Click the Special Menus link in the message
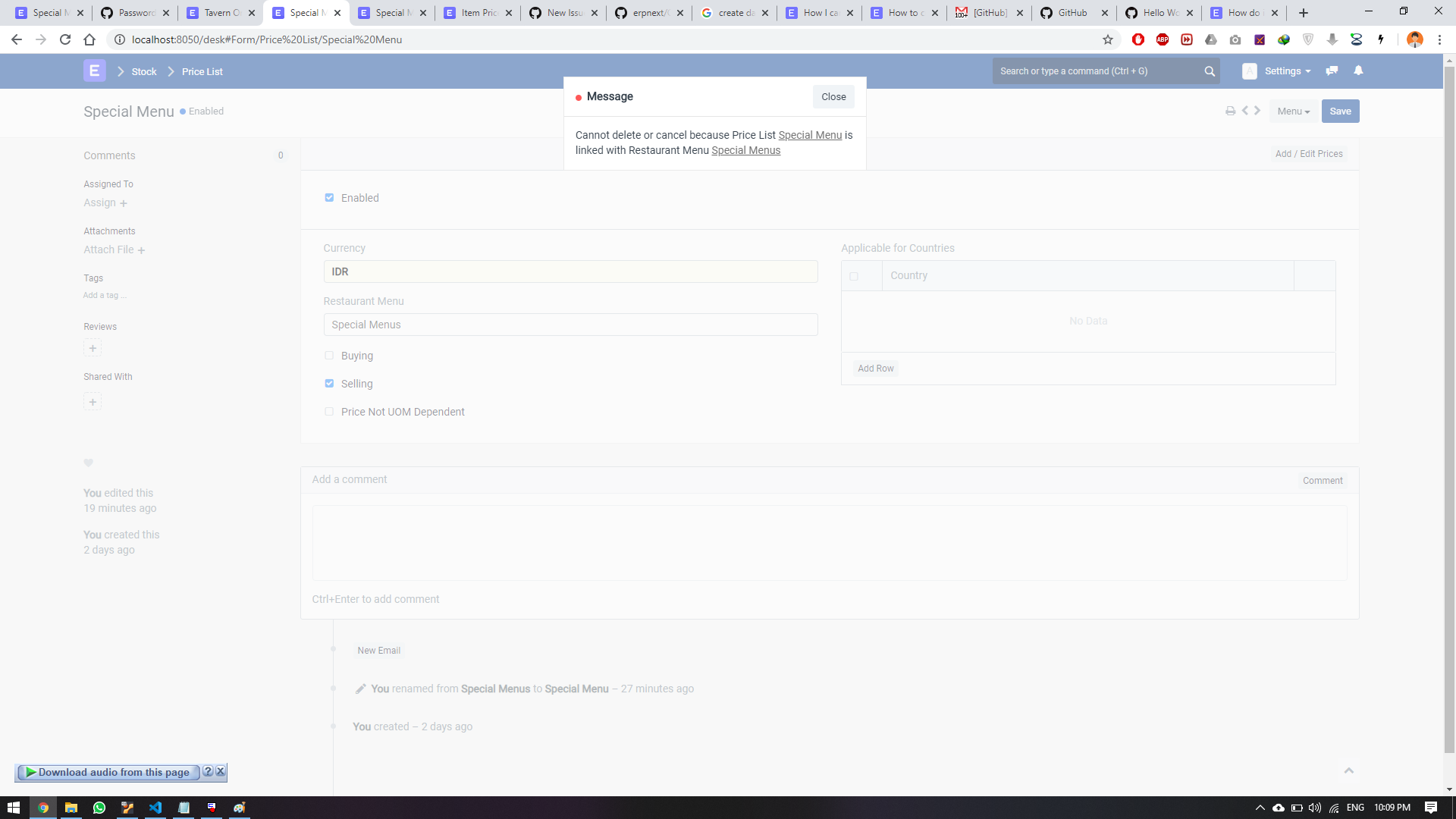The image size is (1456, 819). [x=745, y=150]
